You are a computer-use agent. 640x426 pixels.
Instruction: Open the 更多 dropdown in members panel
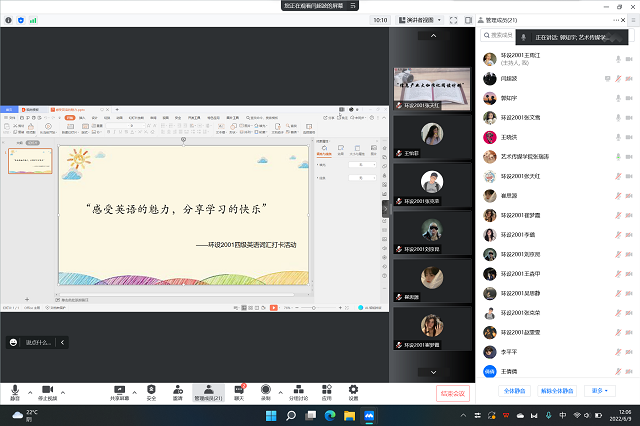(600, 391)
